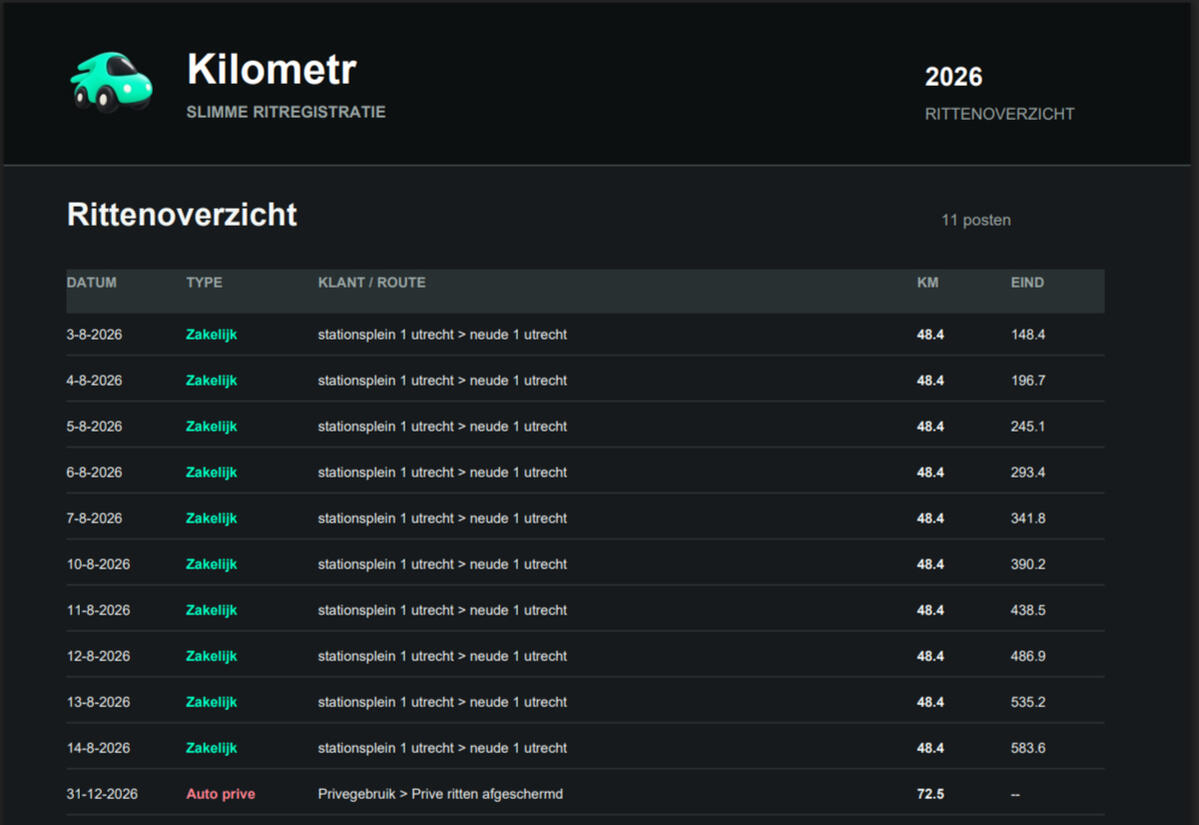Viewport: 1199px width, 825px height.
Task: Select the date 10-8-2026
Action: (98, 564)
